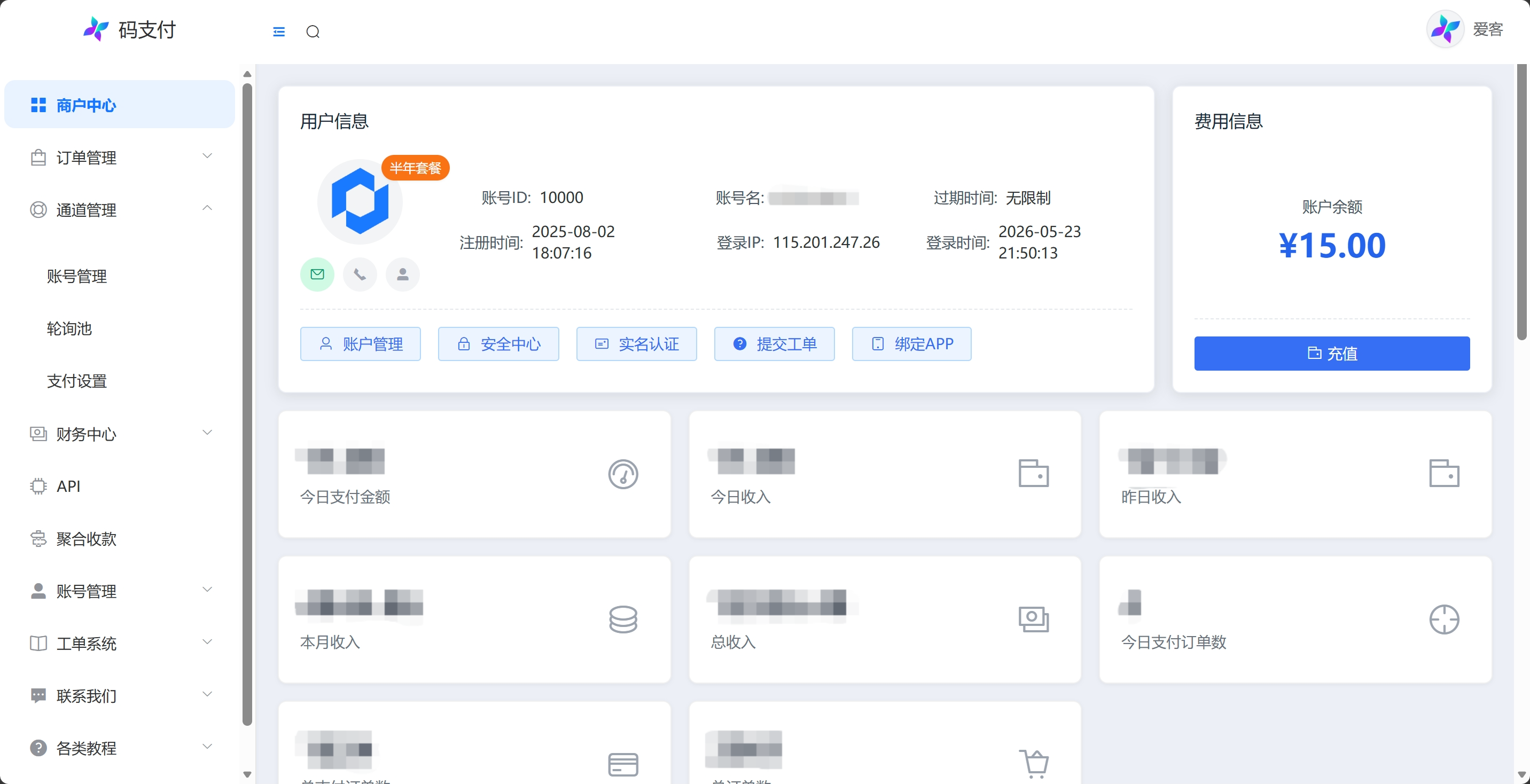Open user avatar in top right

coord(1445,28)
